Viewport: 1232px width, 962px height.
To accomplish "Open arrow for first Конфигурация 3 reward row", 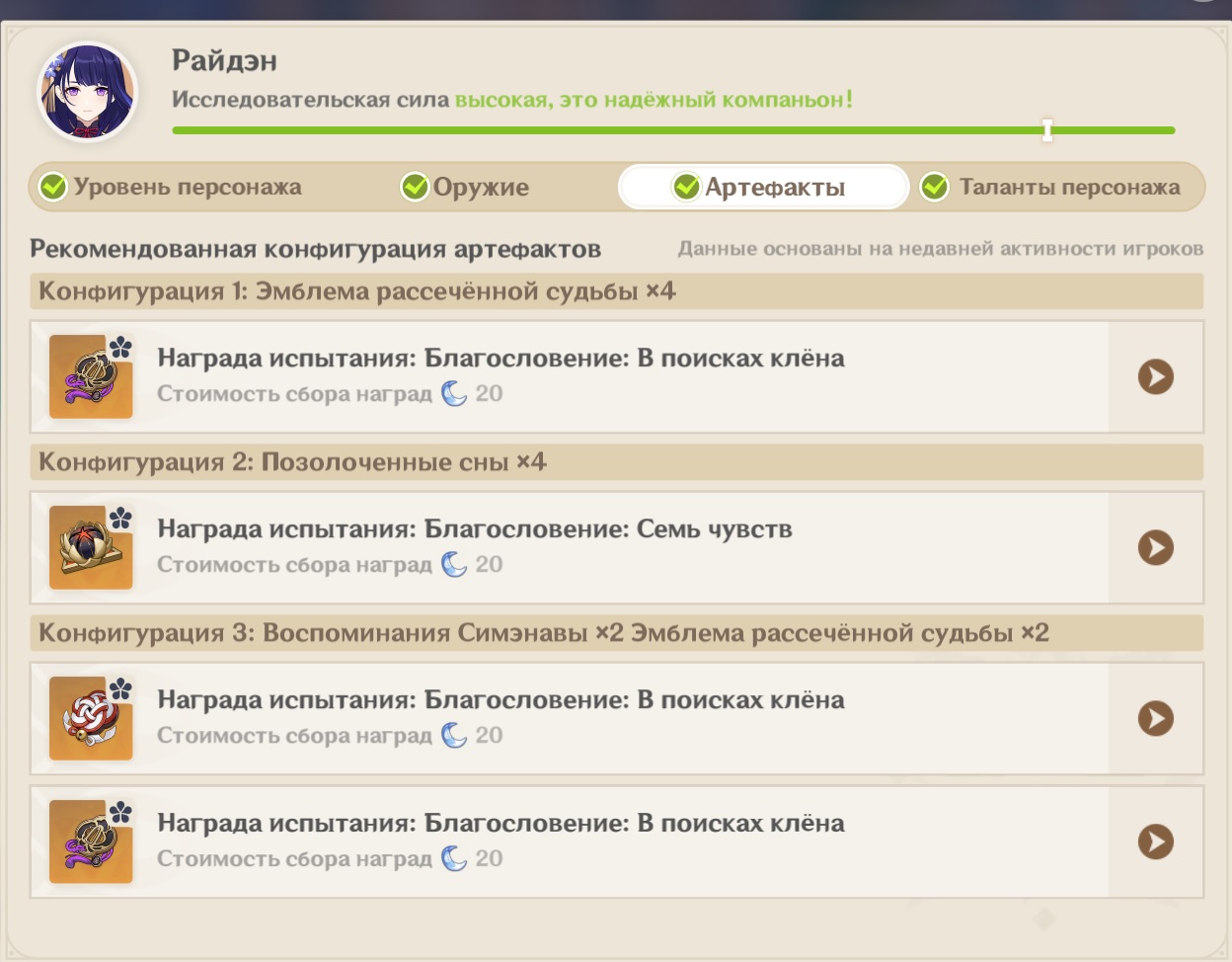I will coord(1156,718).
